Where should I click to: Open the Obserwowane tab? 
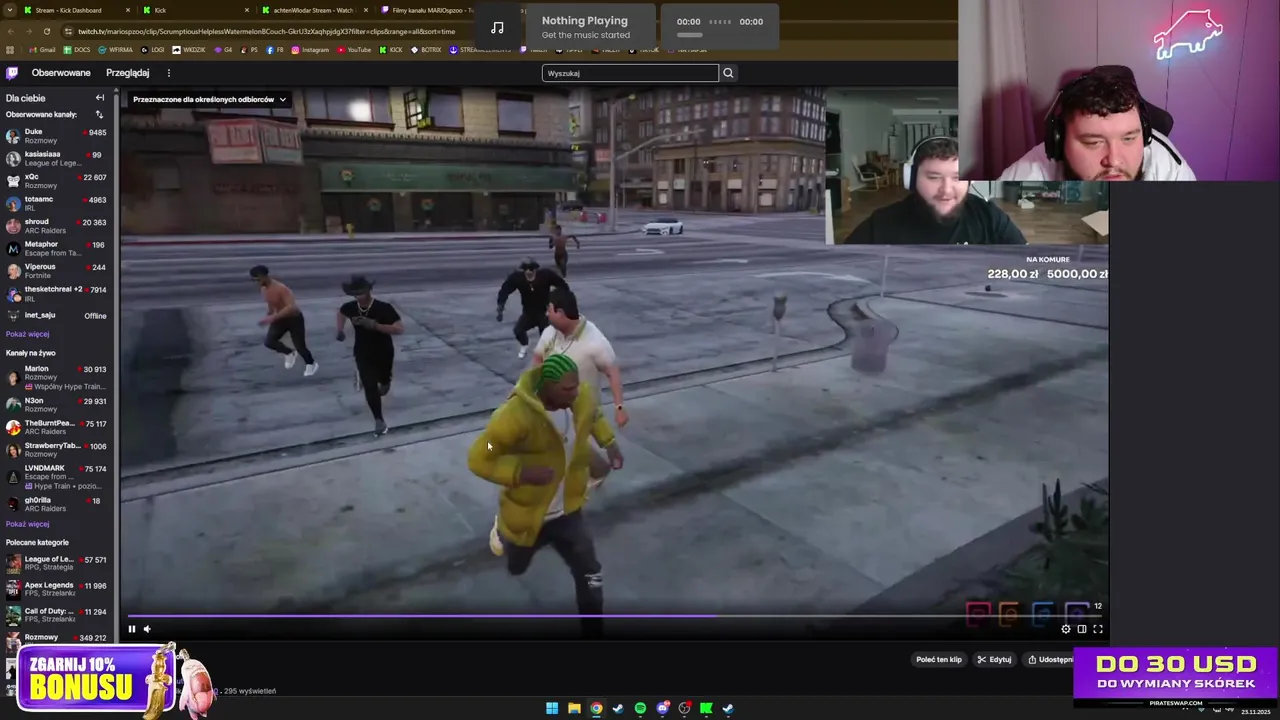pos(61,73)
